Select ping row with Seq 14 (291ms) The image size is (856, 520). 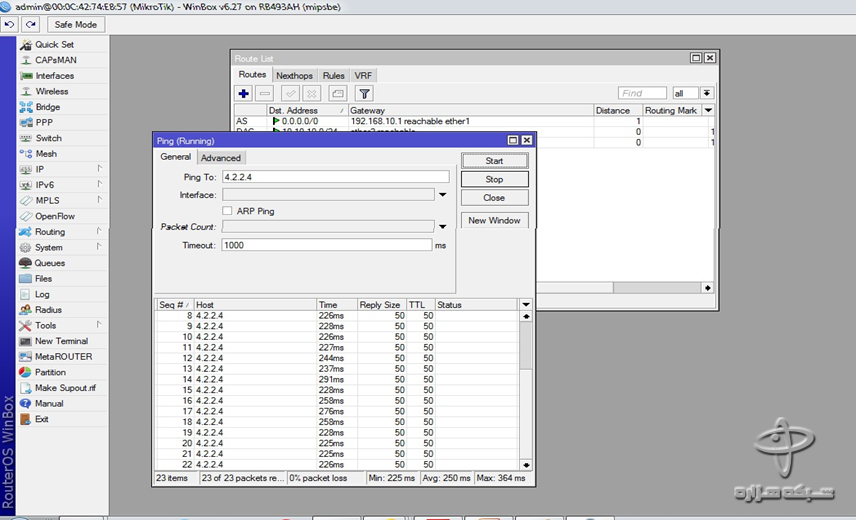(x=337, y=379)
